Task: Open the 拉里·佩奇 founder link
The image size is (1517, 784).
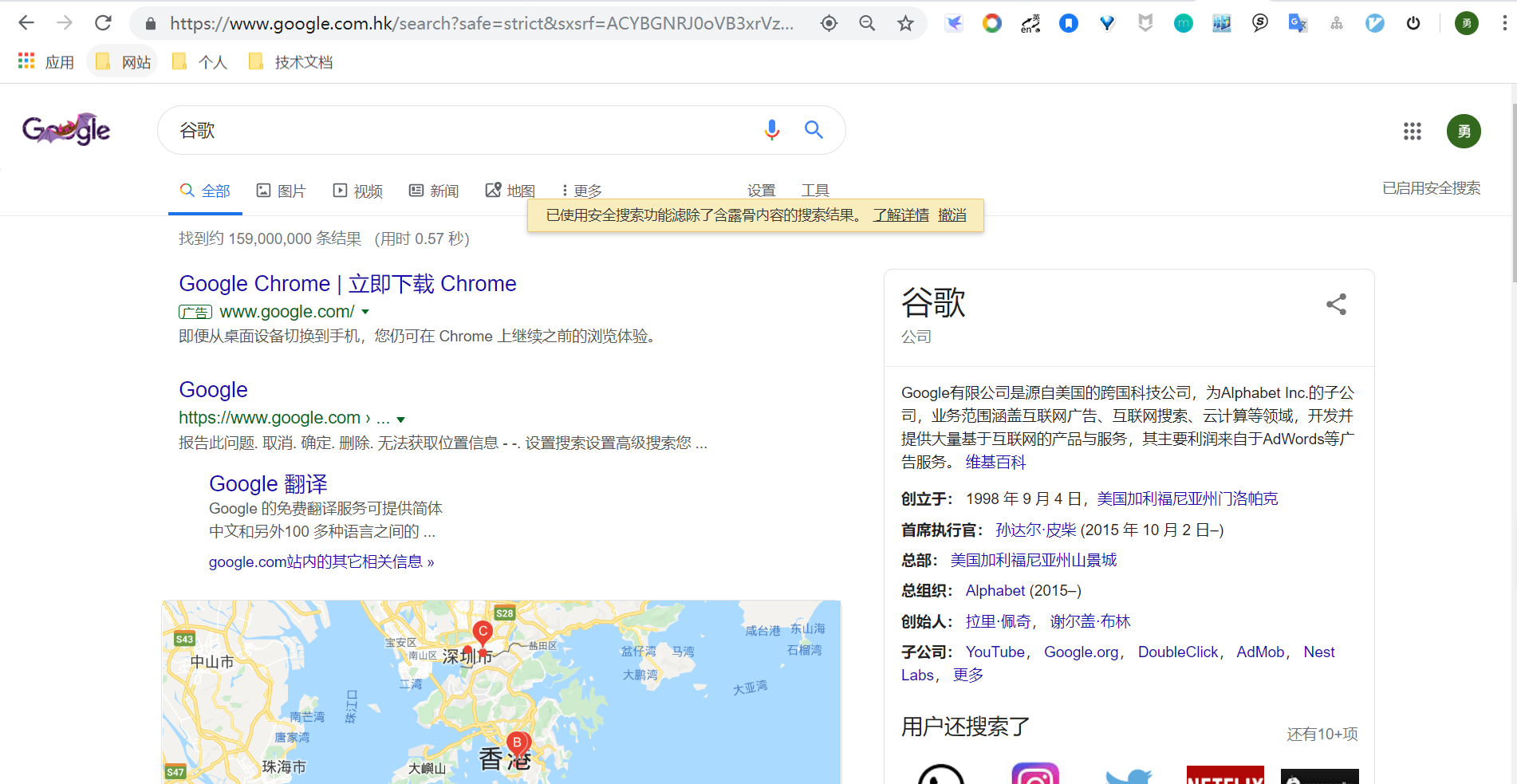Action: 998,621
